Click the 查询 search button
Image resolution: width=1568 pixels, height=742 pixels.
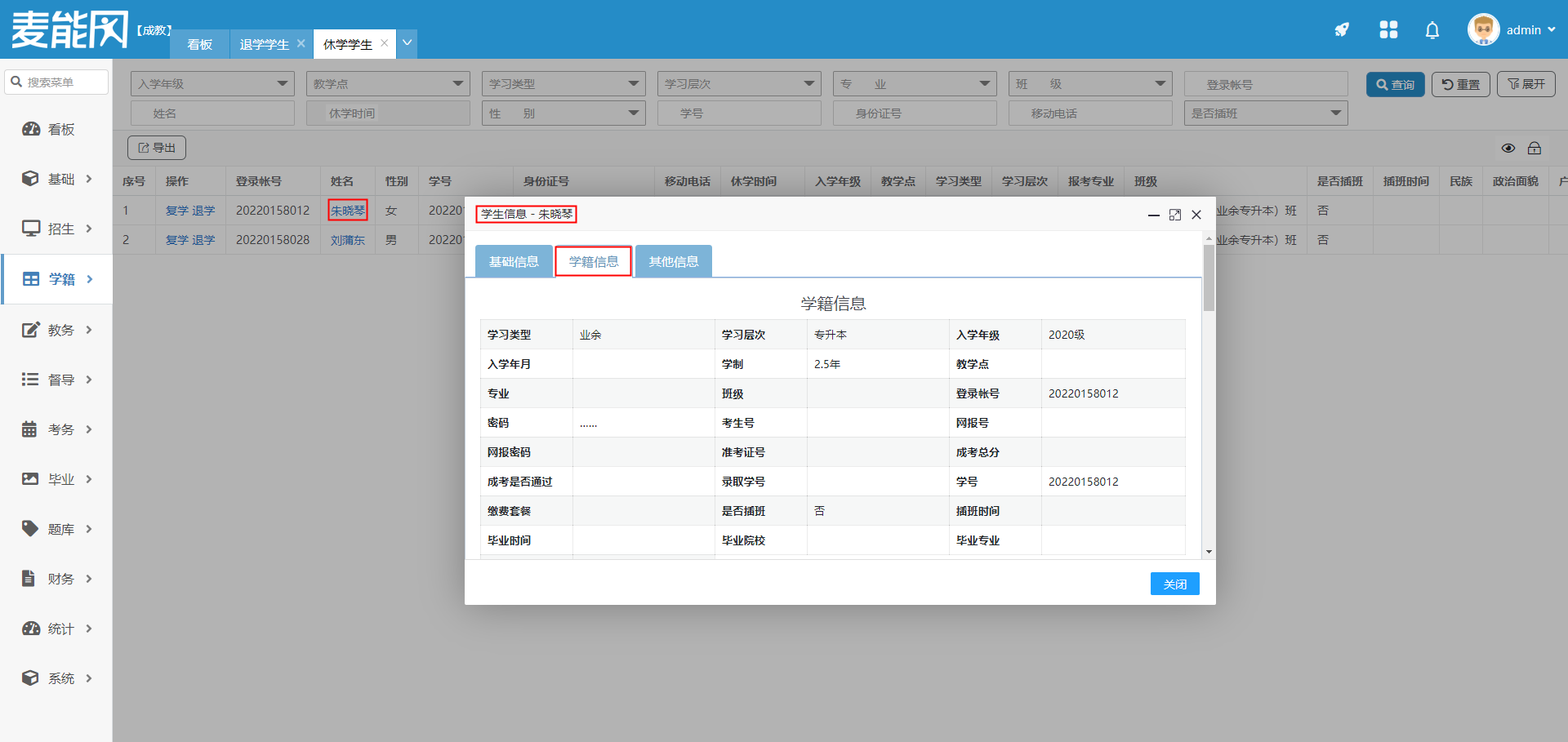tap(1395, 84)
